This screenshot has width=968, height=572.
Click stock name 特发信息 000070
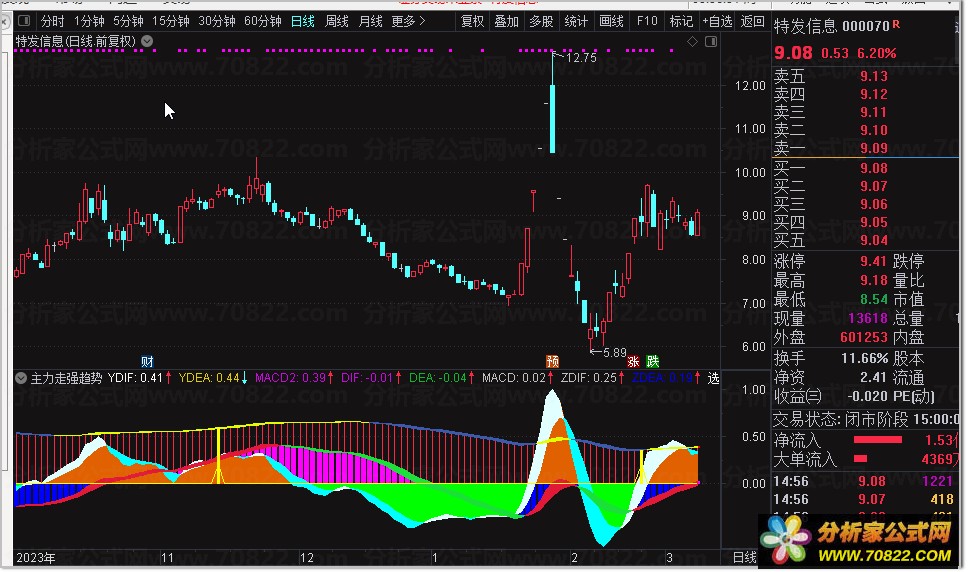[x=832, y=26]
